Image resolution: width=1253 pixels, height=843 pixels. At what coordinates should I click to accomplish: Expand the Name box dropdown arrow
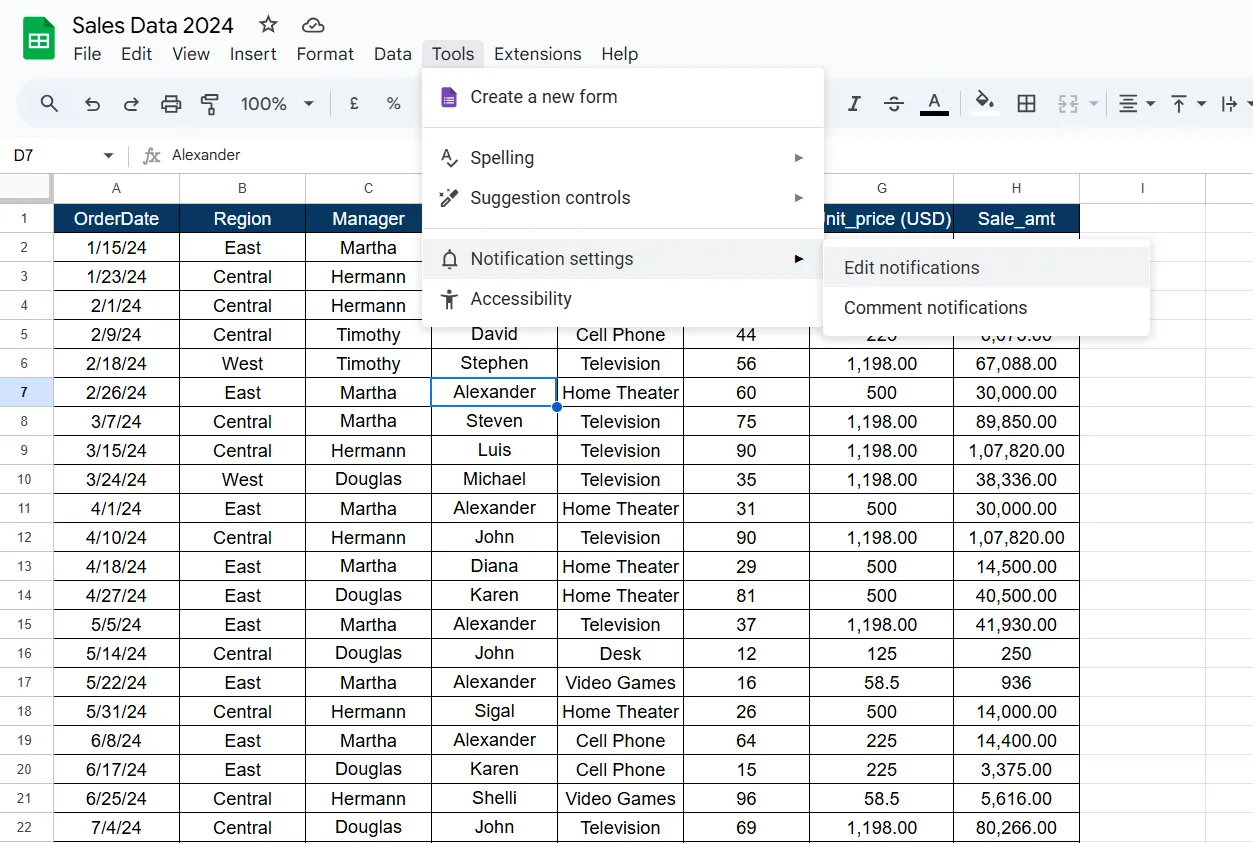pyautogui.click(x=109, y=156)
